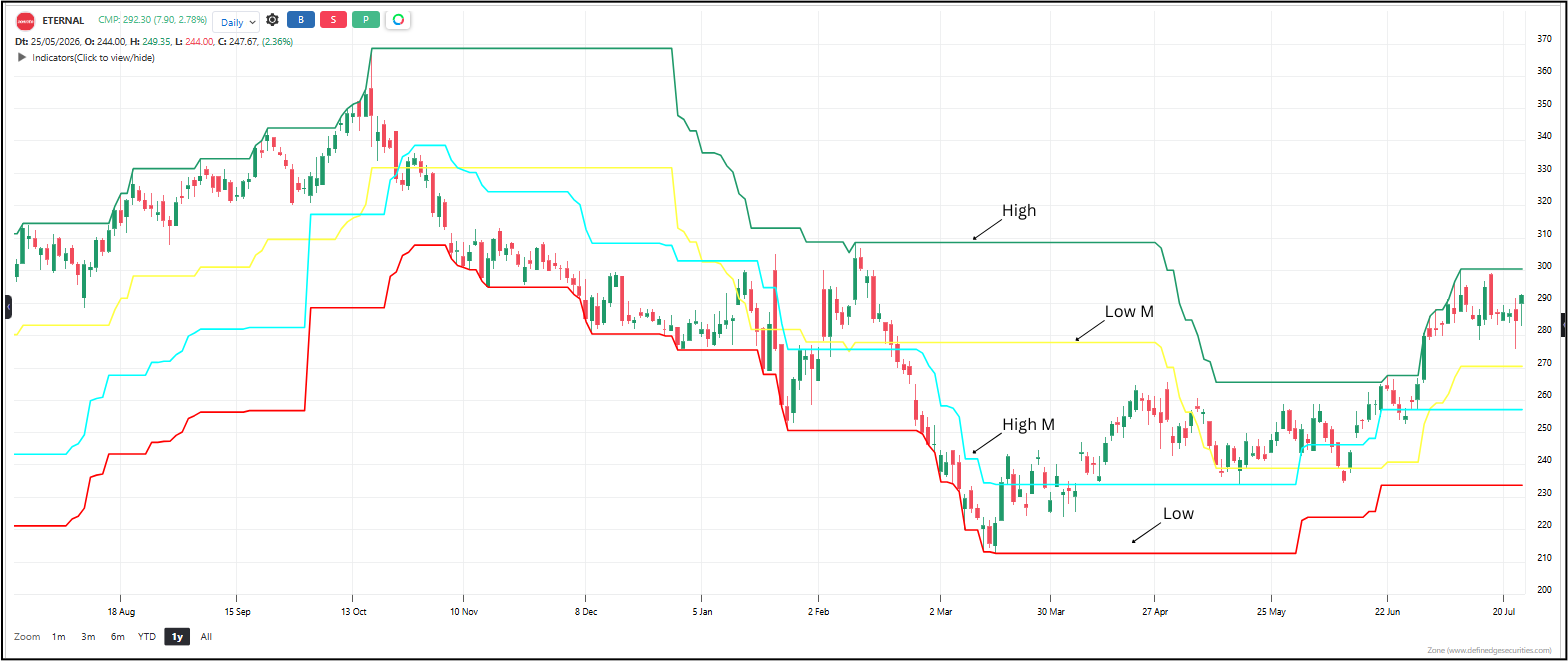1568x661 pixels.
Task: Click the left edge panel collapse handle
Action: pyautogui.click(x=8, y=307)
